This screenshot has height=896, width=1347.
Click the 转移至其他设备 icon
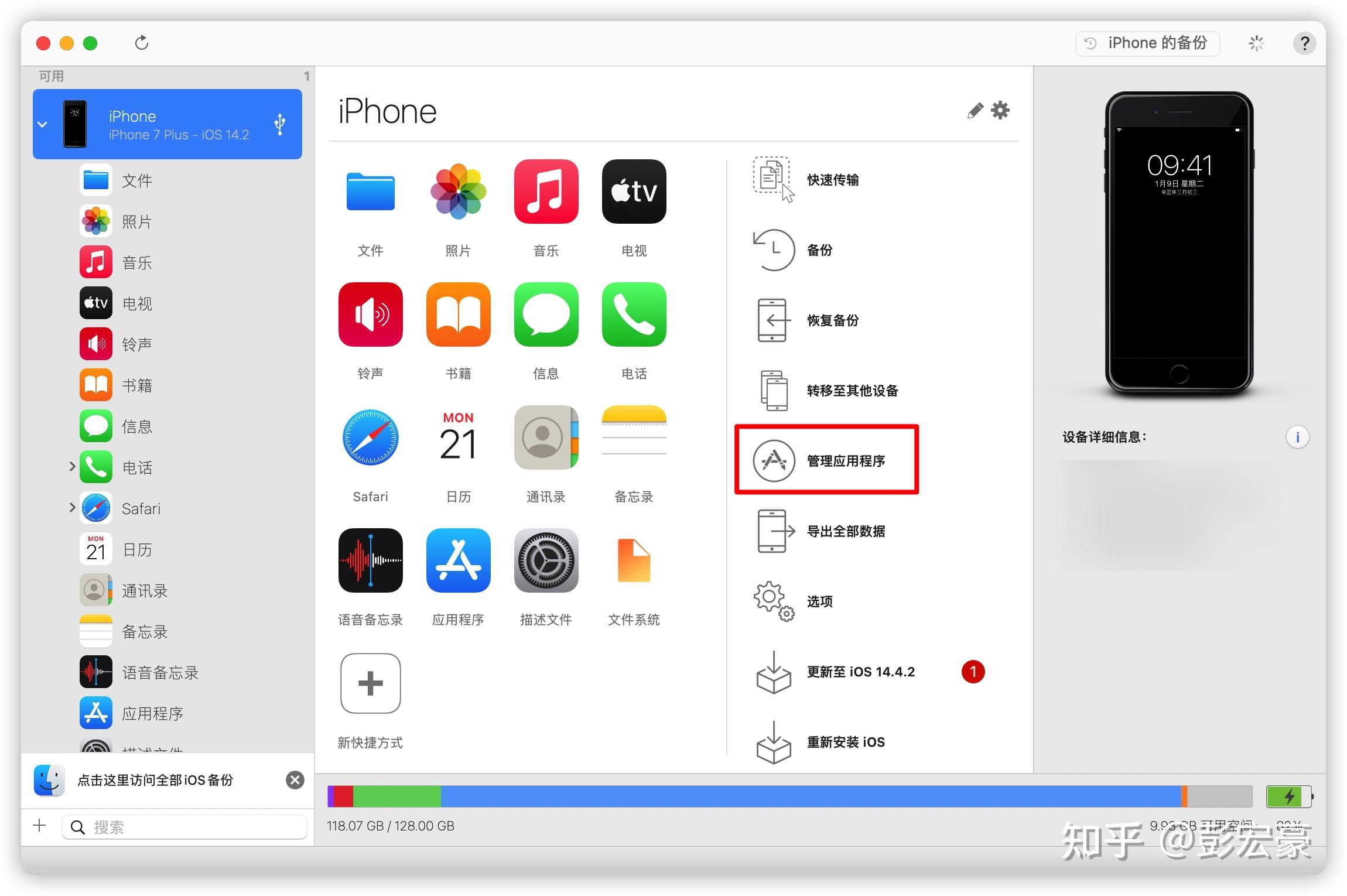pyautogui.click(x=768, y=390)
